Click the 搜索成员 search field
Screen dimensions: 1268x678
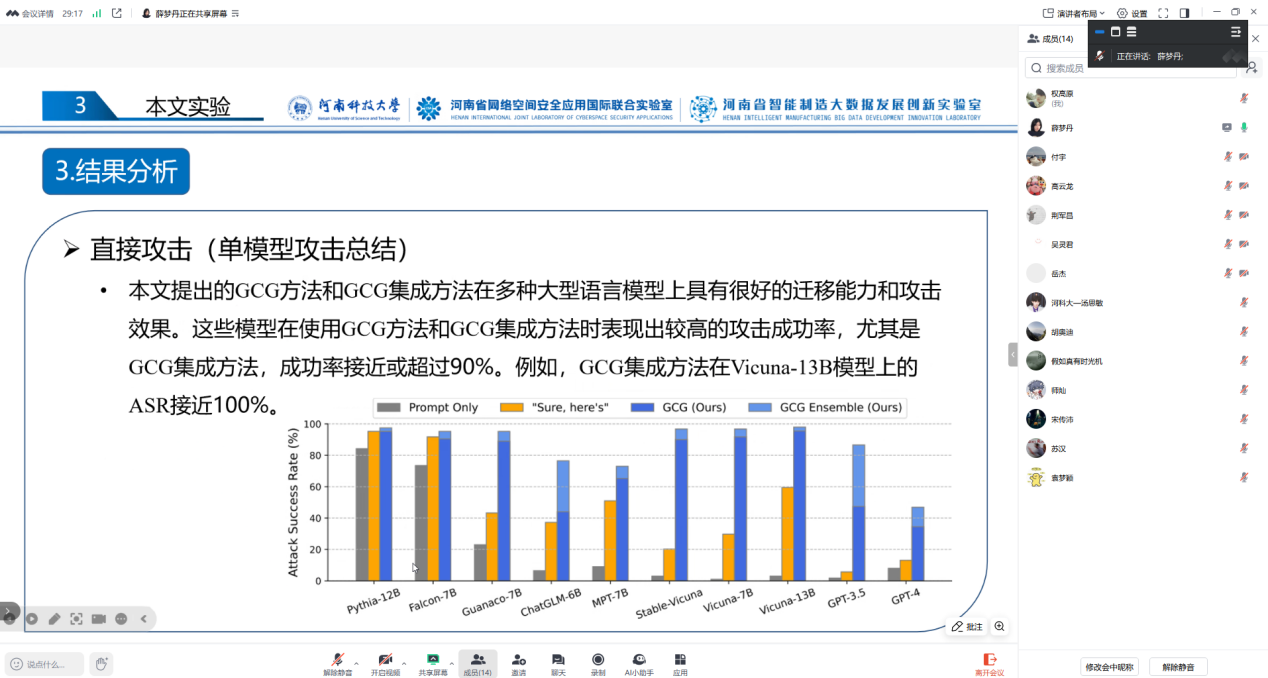pos(1131,68)
